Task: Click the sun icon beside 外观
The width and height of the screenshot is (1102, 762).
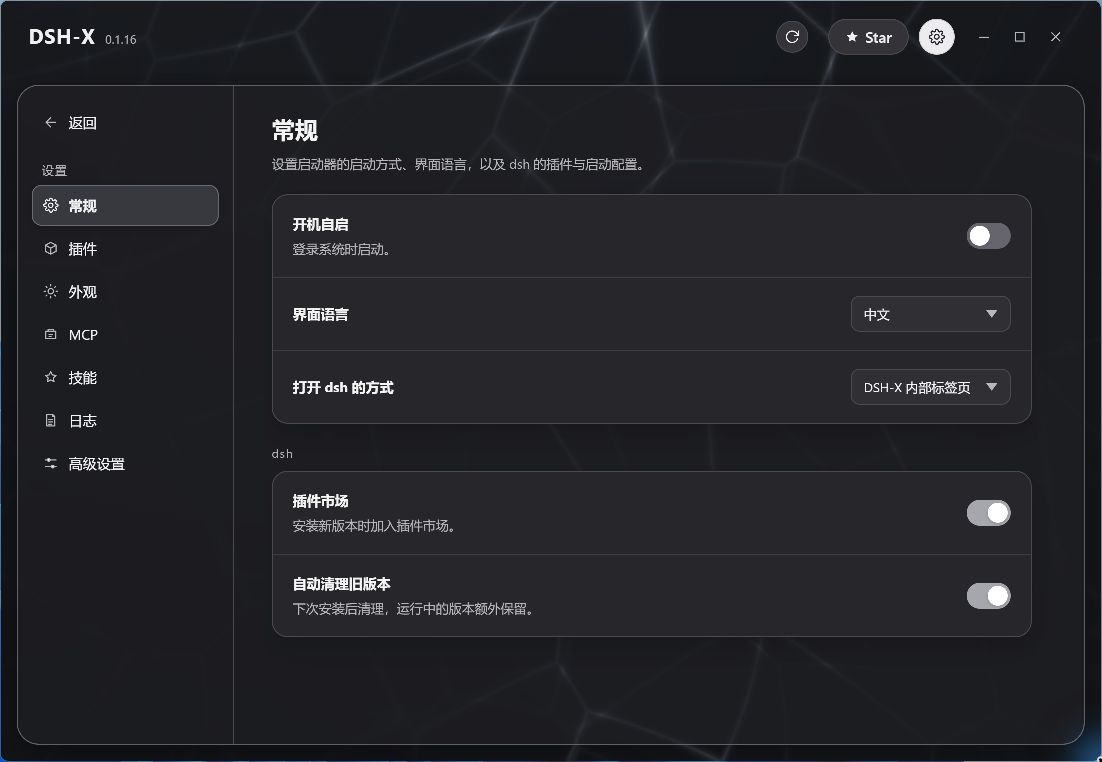Action: (x=51, y=292)
